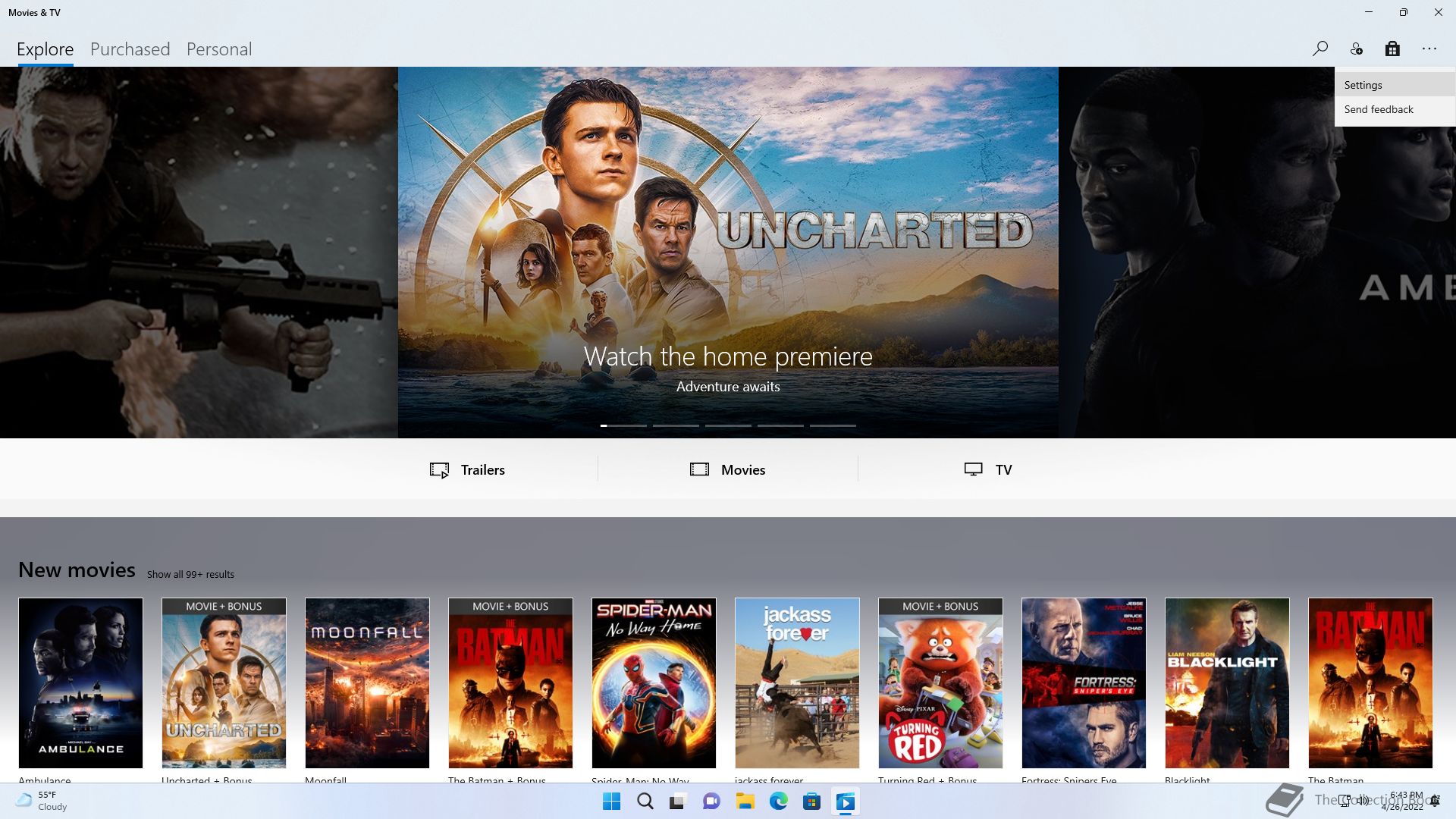Jump to fourth carousel slide indicator

[780, 425]
